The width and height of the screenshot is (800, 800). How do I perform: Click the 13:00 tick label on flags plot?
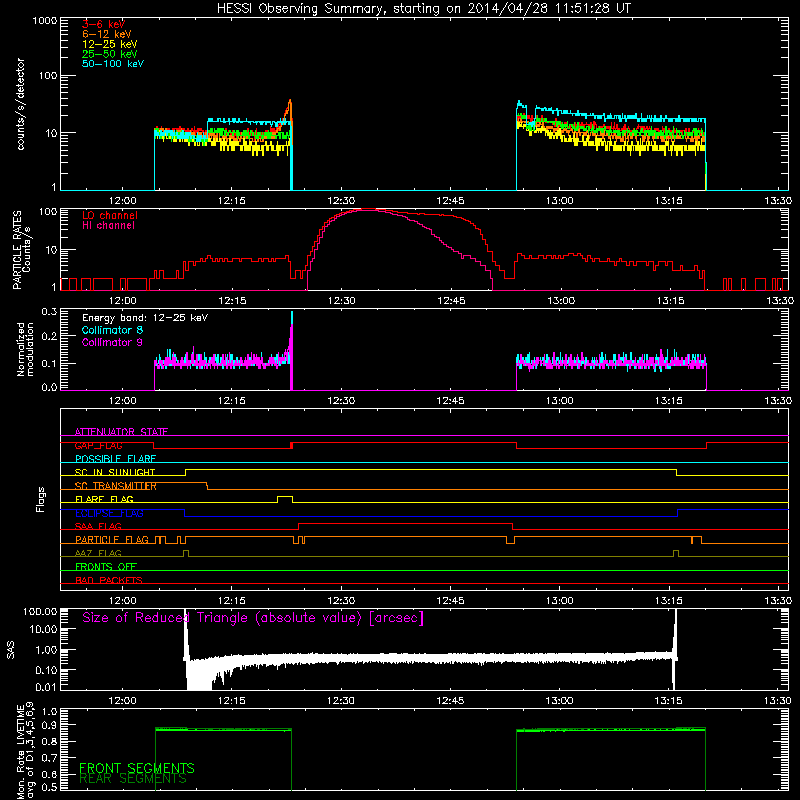pos(559,601)
